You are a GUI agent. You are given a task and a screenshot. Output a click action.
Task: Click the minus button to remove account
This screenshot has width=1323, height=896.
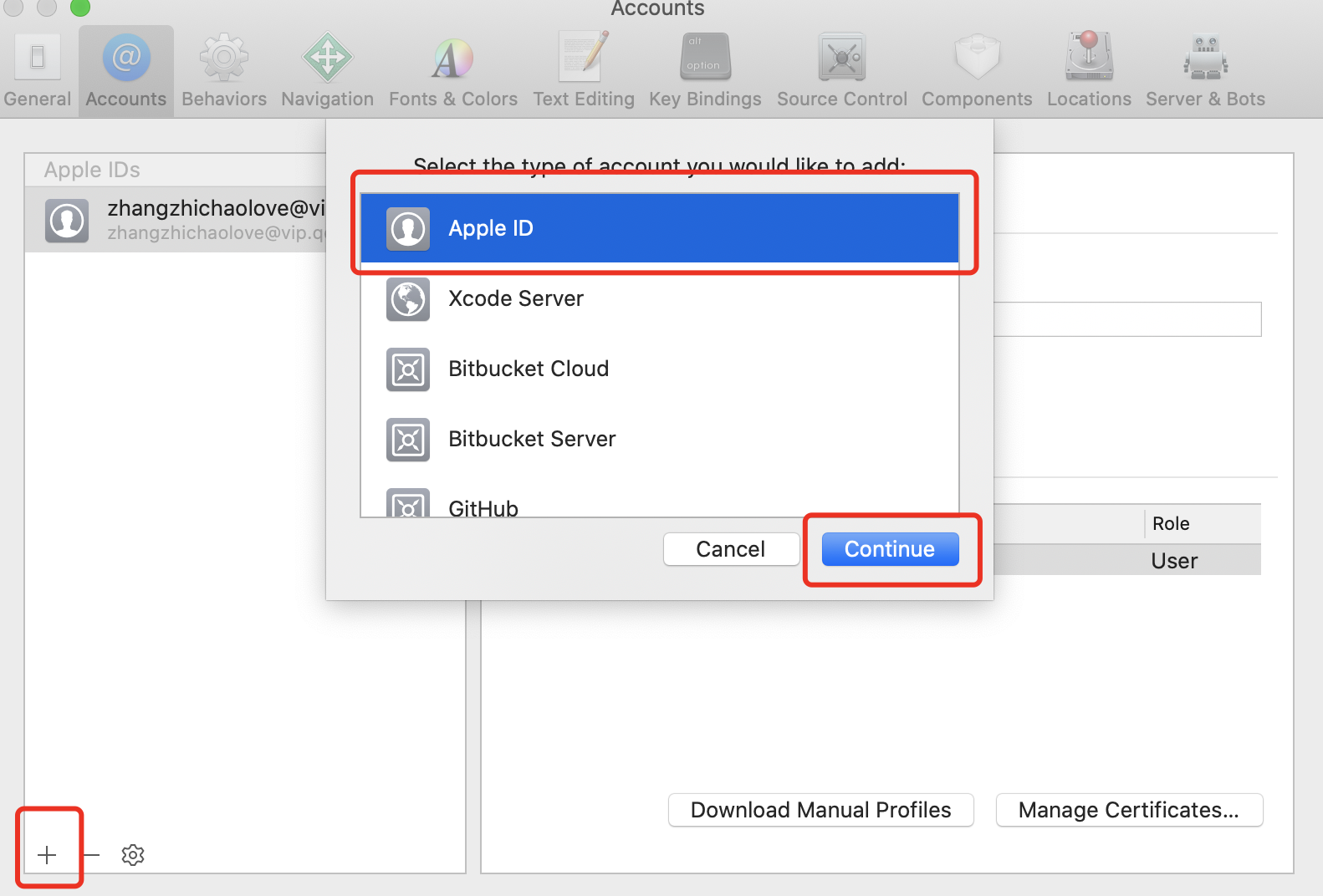click(x=91, y=854)
